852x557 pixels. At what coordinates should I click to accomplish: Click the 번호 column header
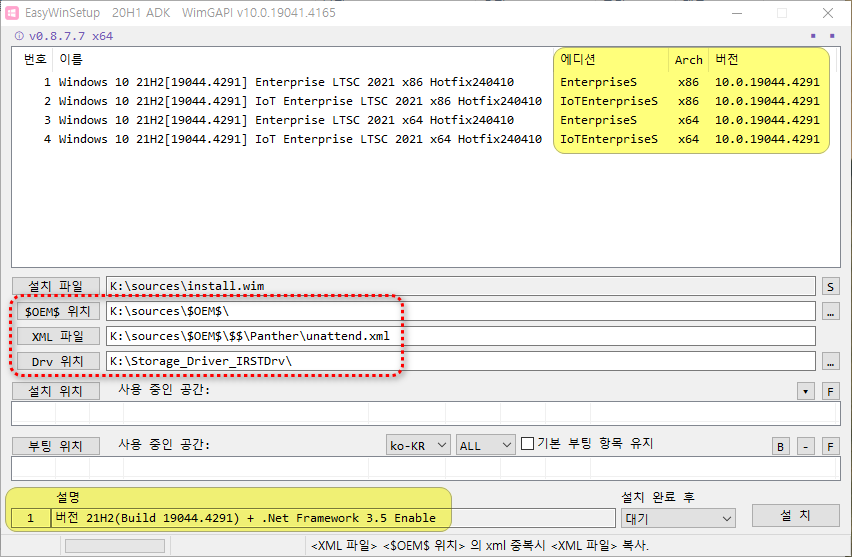[x=34, y=59]
